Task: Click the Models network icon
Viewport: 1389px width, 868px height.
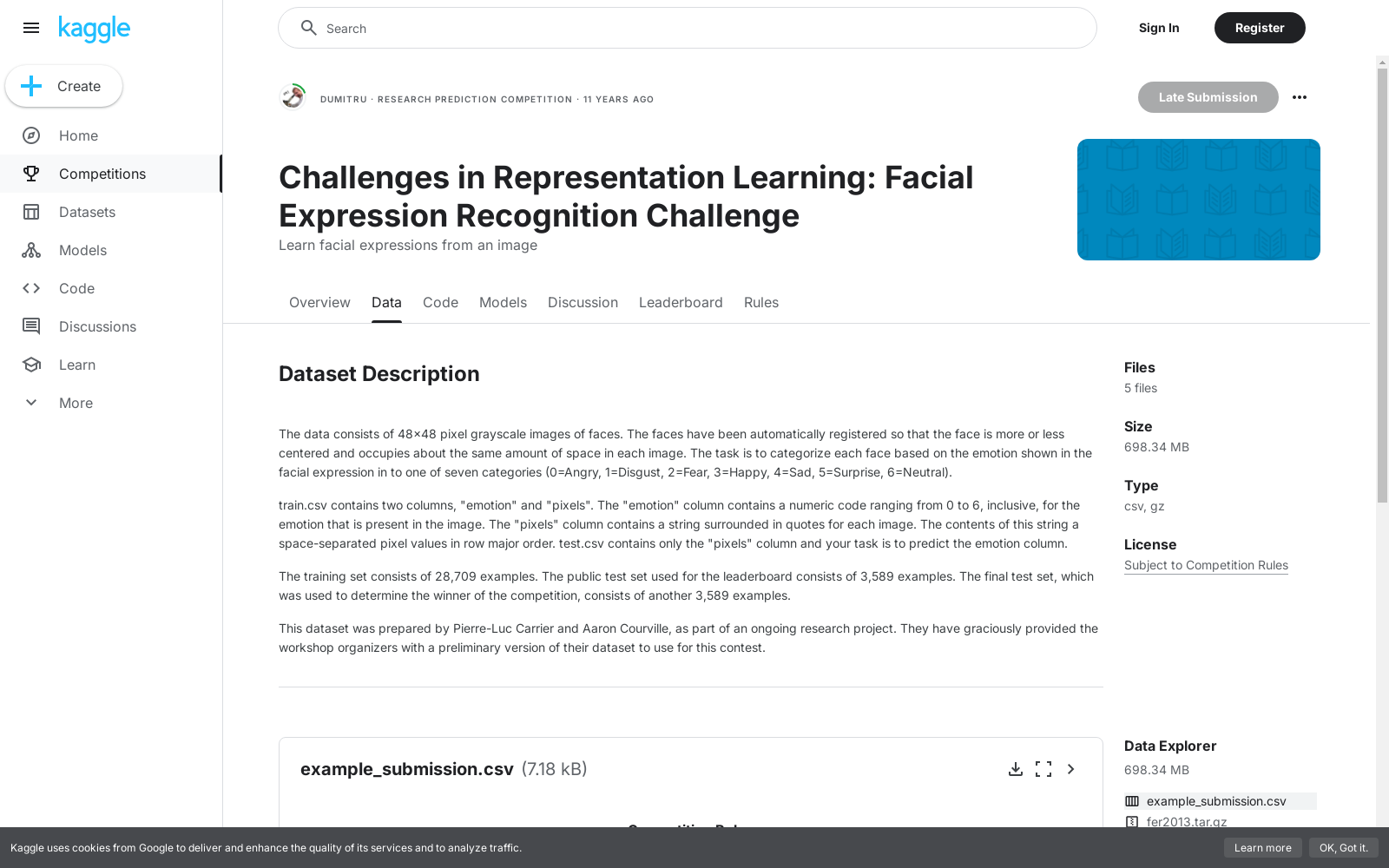Action: tap(31, 250)
